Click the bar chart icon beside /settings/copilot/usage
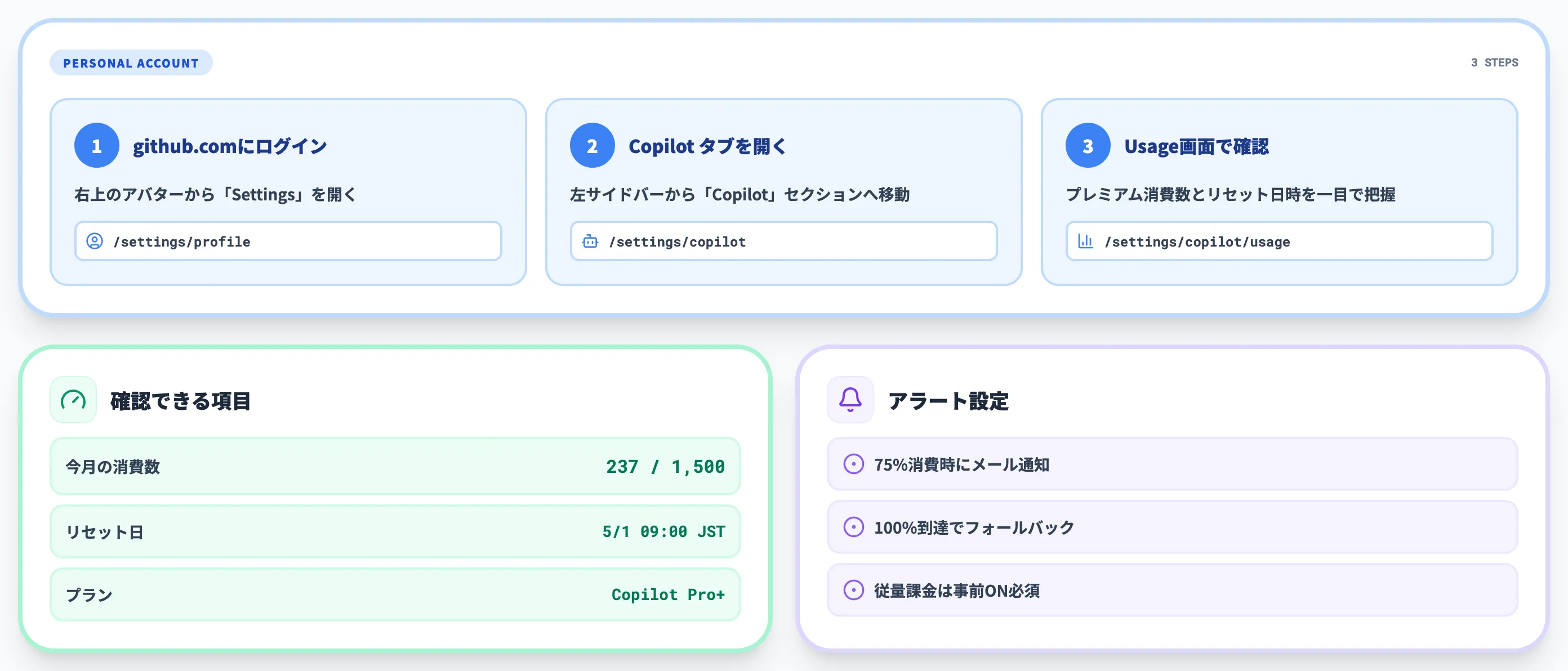 [1085, 241]
